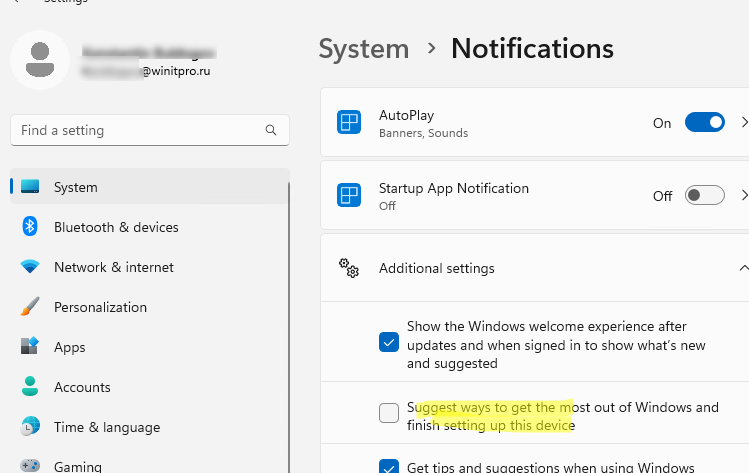Uncheck Get tips and suggestions checkbox
The height and width of the screenshot is (473, 749).
(x=389, y=466)
